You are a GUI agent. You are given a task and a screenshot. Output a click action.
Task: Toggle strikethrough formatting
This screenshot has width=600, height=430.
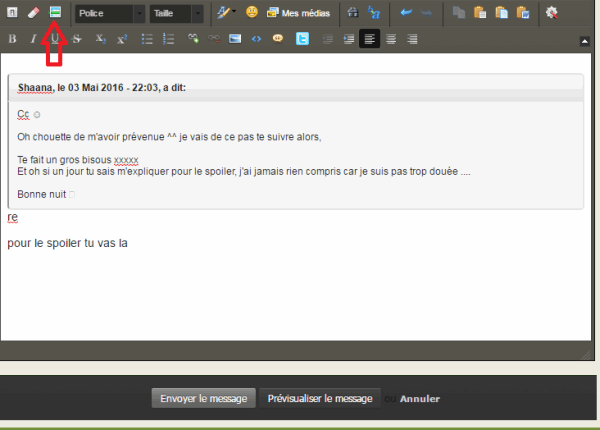click(77, 39)
